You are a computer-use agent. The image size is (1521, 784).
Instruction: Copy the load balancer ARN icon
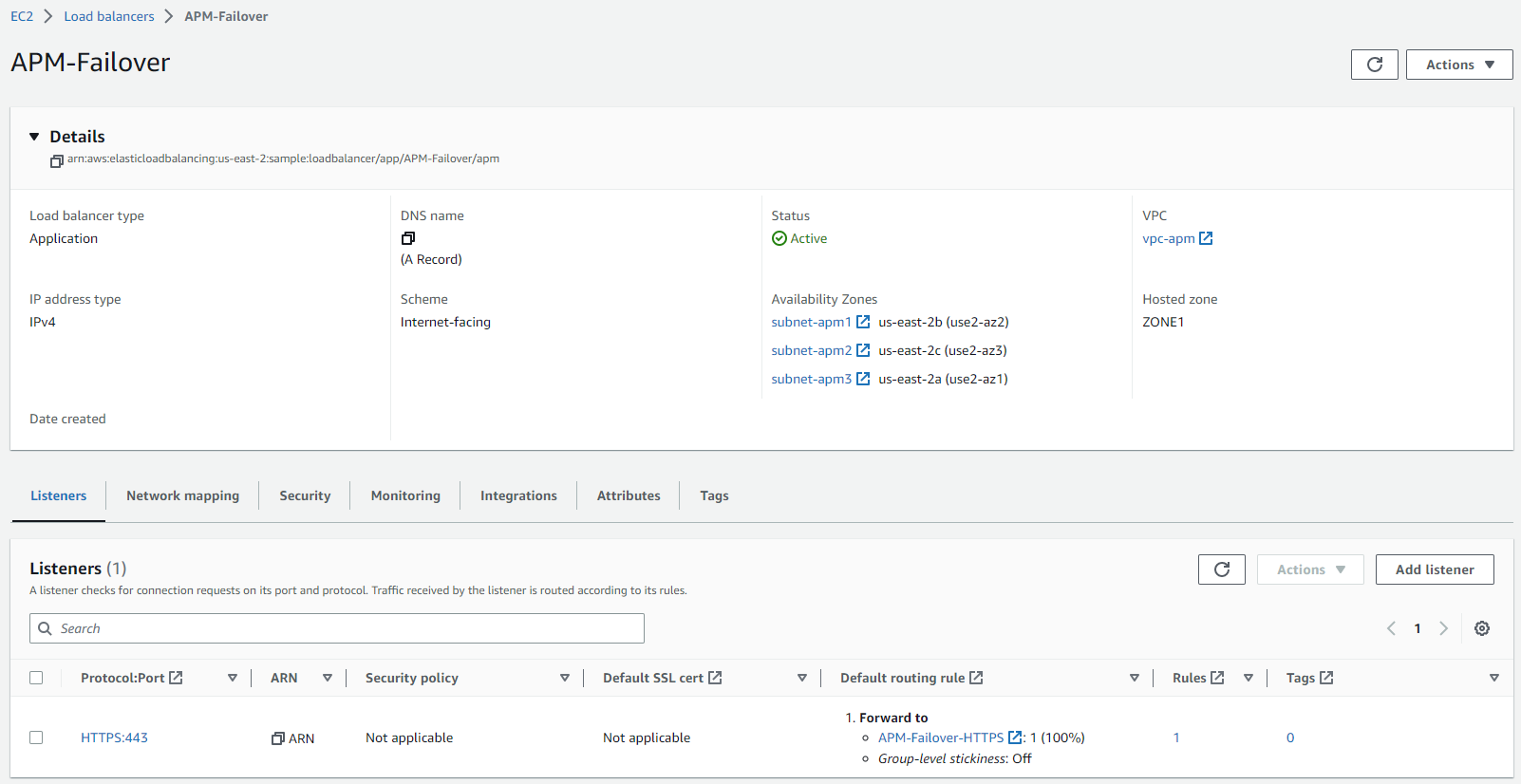point(56,160)
